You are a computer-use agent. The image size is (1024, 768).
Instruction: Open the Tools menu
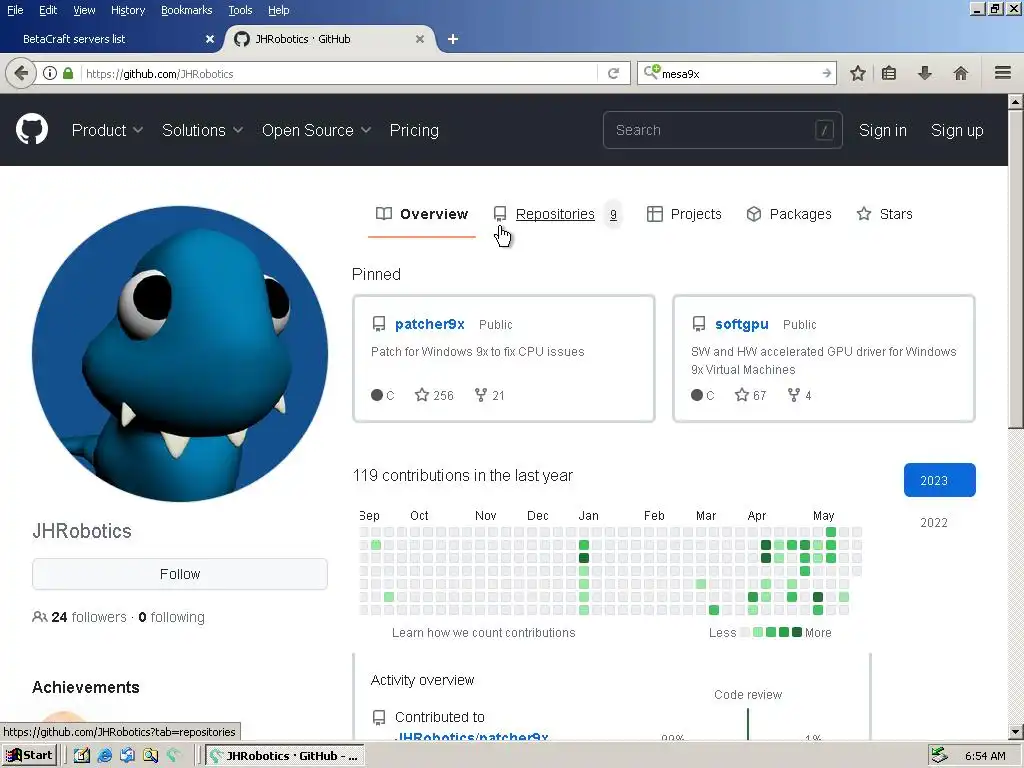[240, 10]
